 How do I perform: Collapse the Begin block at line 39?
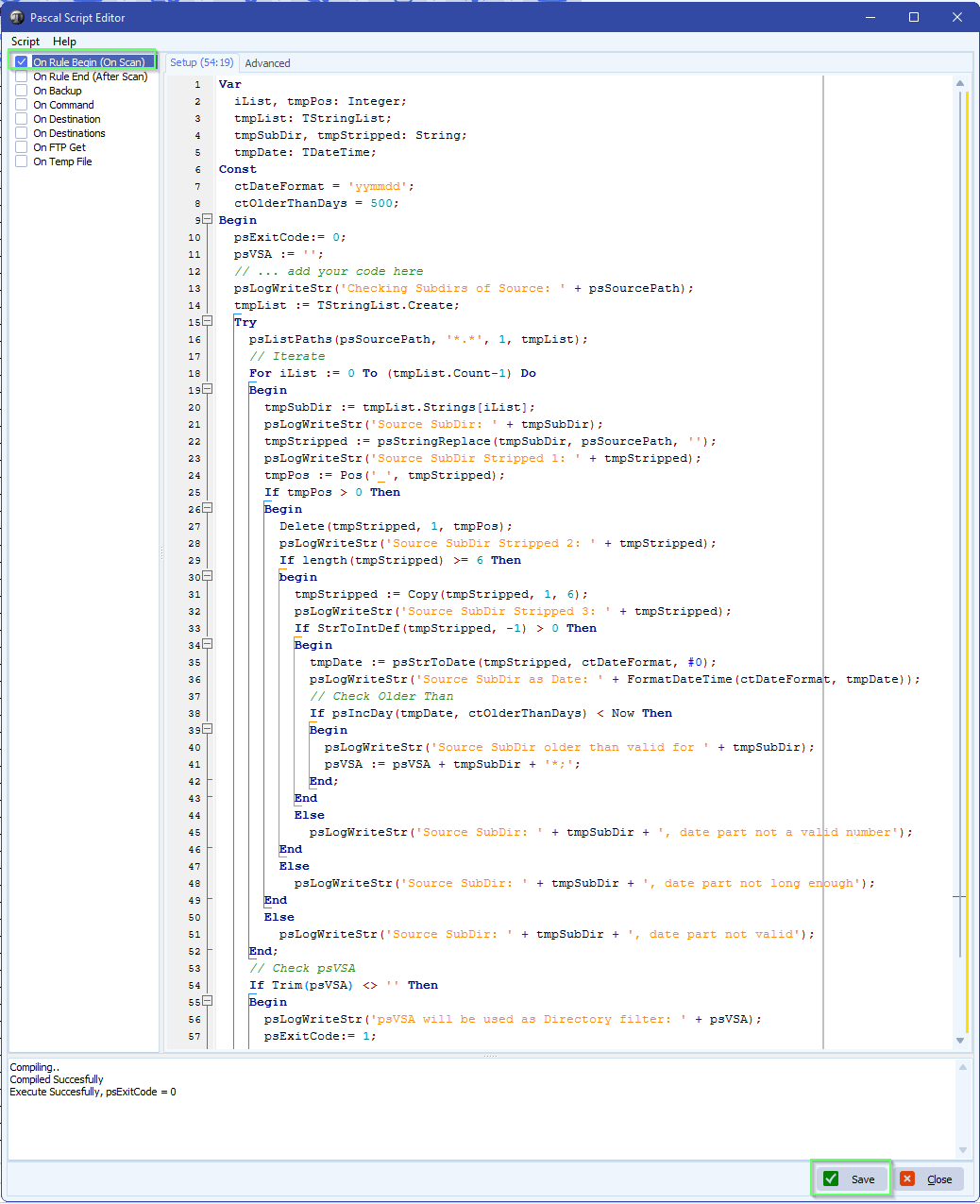tap(208, 729)
